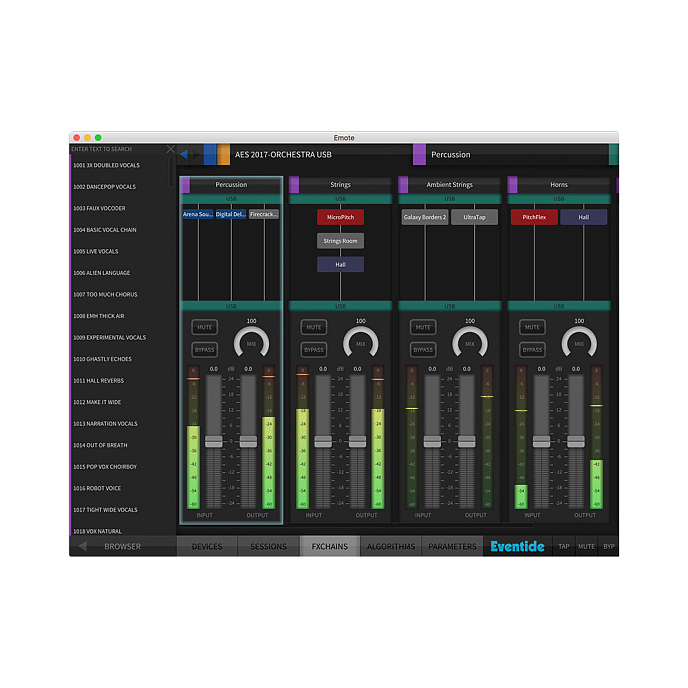
Task: Click Horns output fader handle
Action: [576, 441]
